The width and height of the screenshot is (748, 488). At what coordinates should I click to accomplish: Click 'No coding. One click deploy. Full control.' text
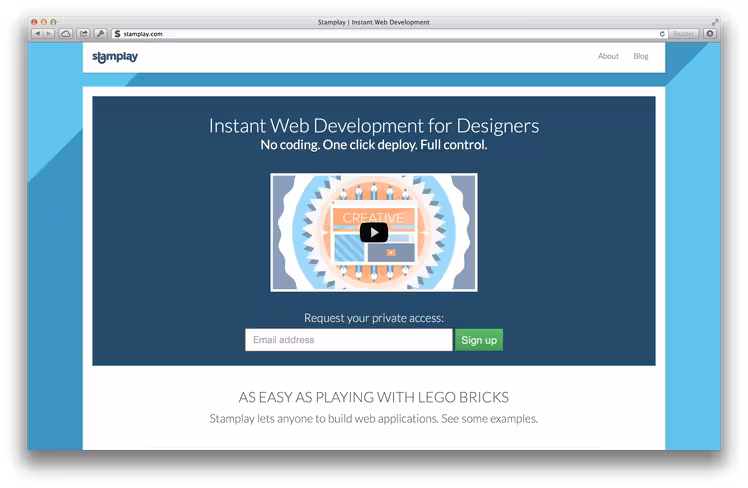374,145
